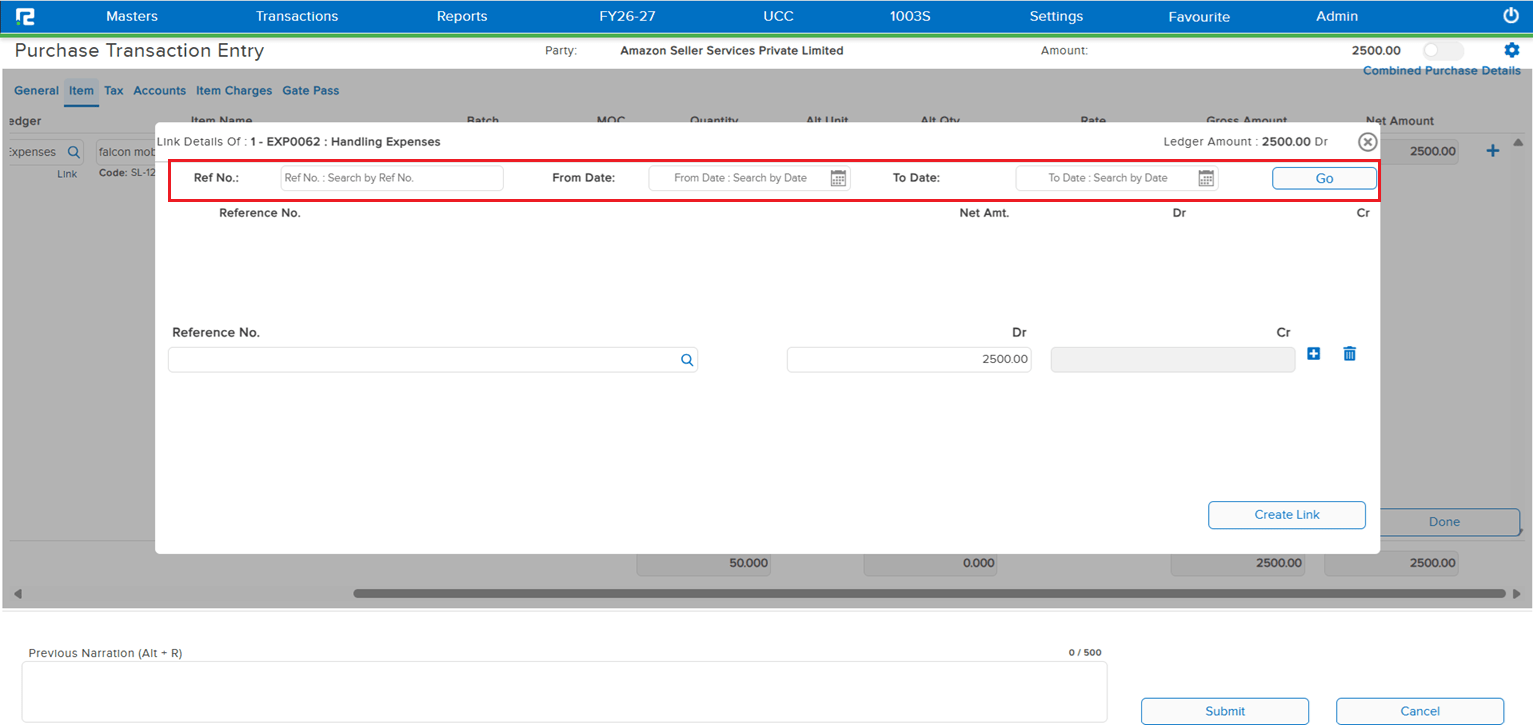
Task: Add a new item row with plus
Action: (x=1493, y=151)
